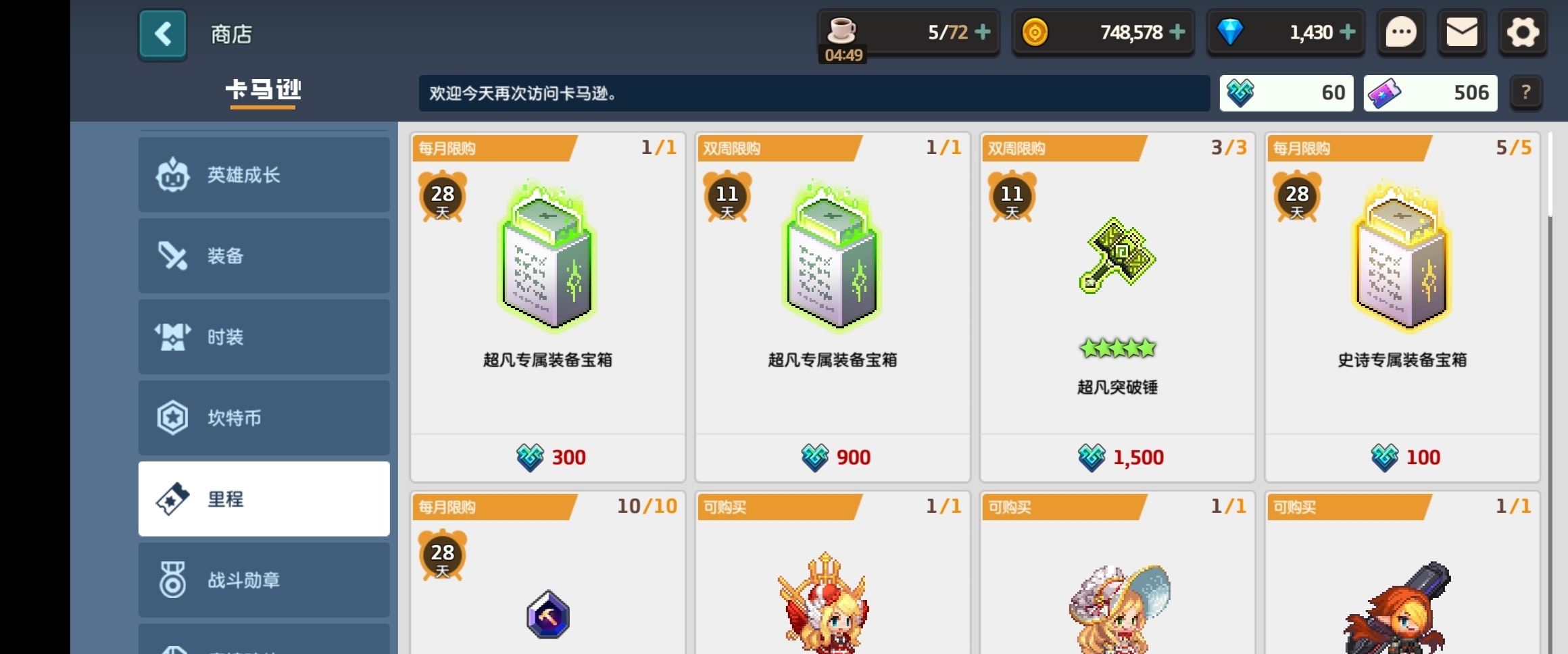Viewport: 1568px width, 654px height.
Task: Add blue gems with the plus
Action: (x=1348, y=32)
